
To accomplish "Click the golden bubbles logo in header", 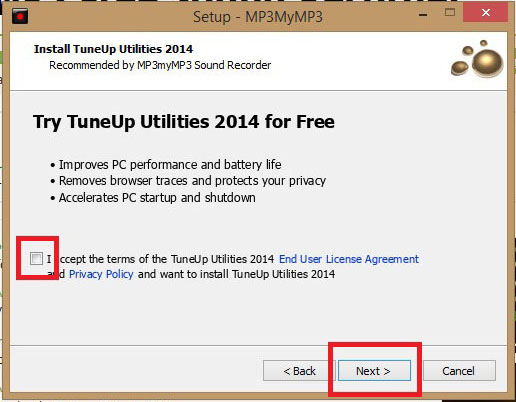I will tap(477, 59).
